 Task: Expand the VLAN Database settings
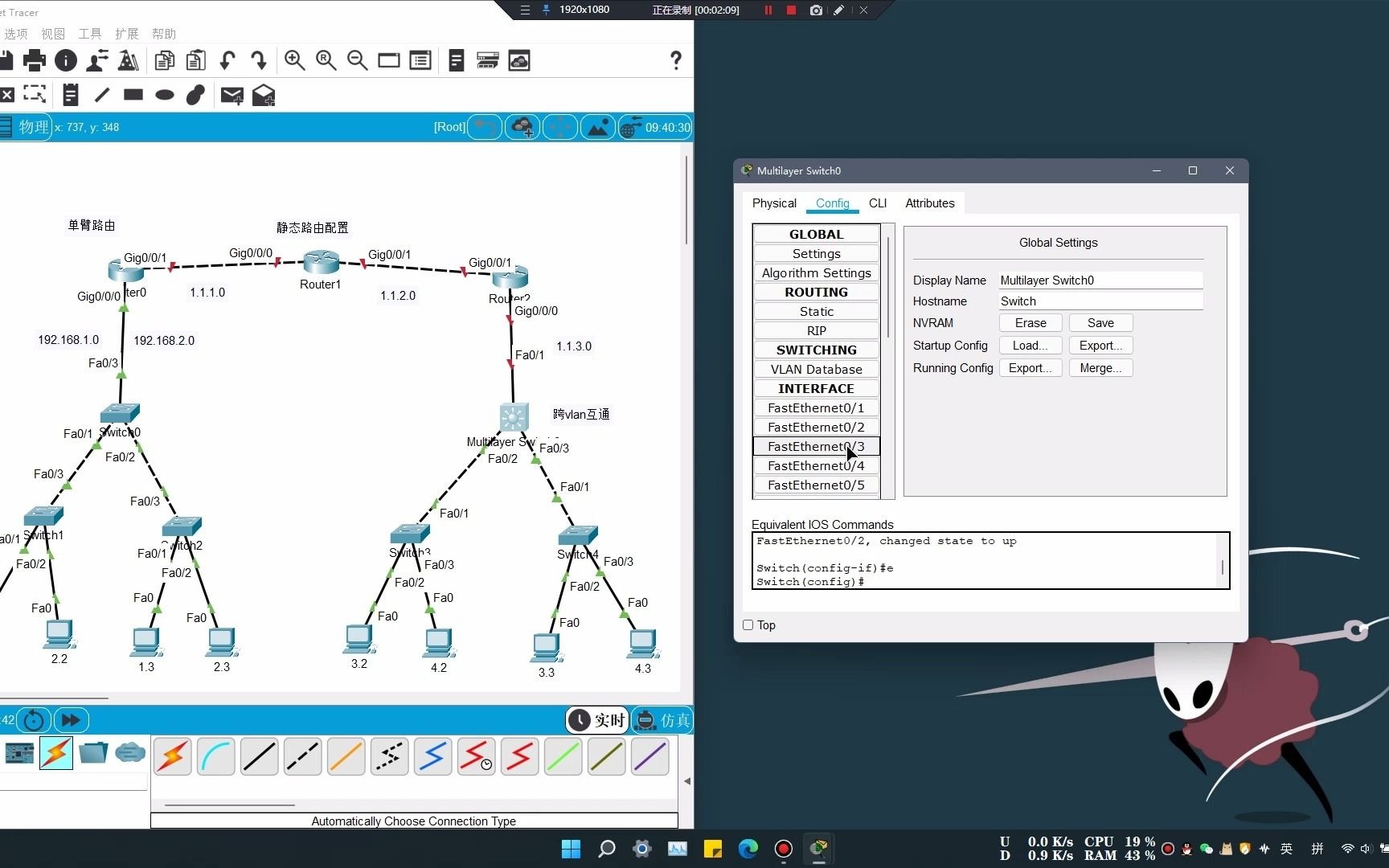(816, 369)
